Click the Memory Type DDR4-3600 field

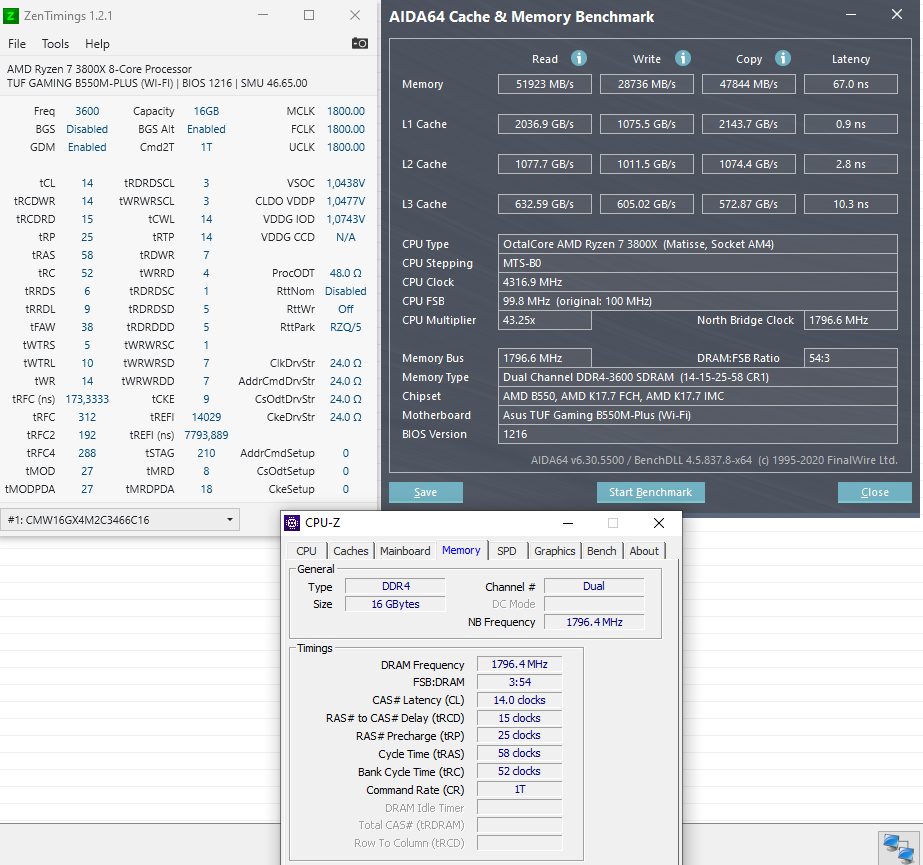[698, 377]
